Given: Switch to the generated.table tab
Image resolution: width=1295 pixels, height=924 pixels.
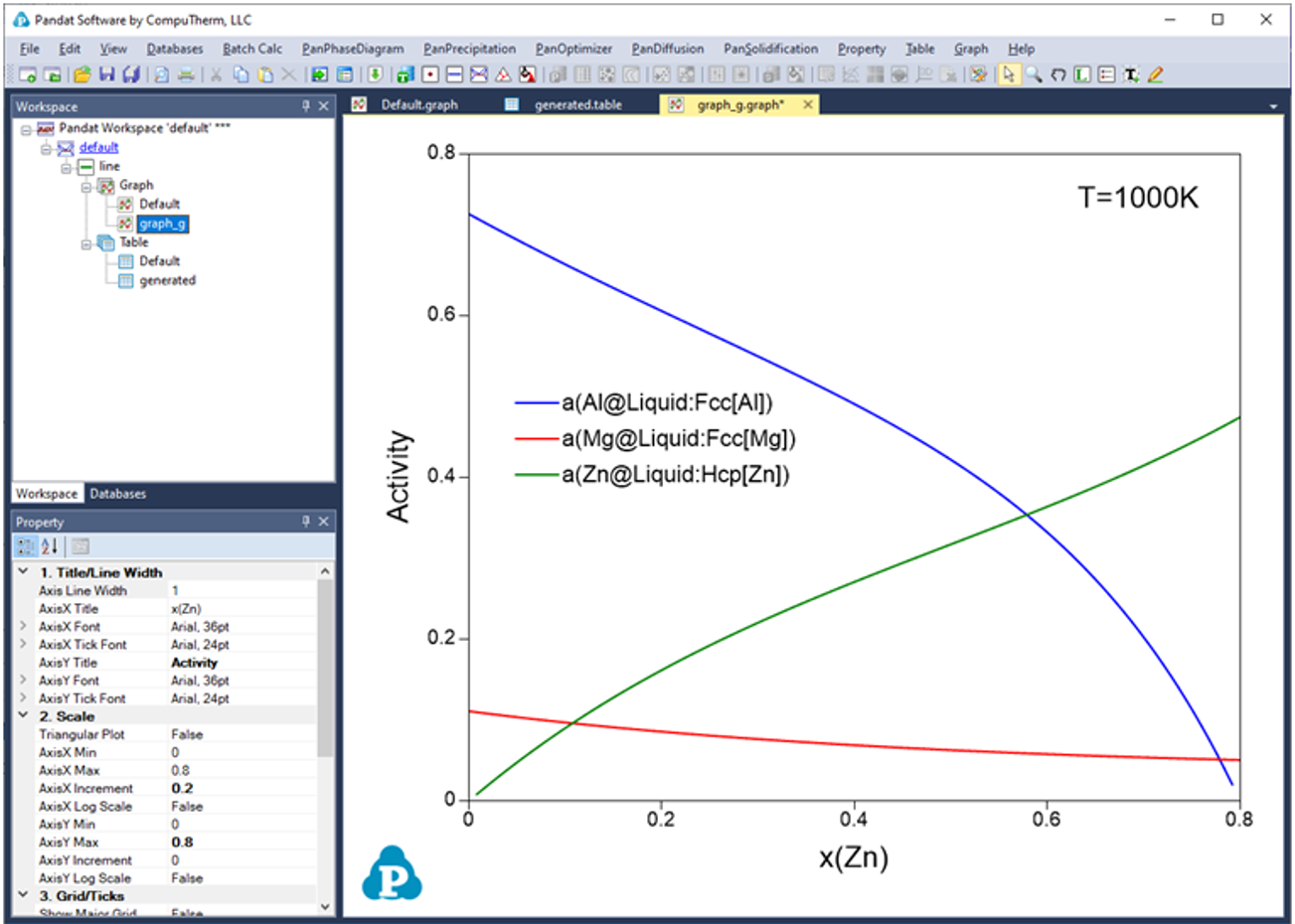Looking at the screenshot, I should tap(577, 105).
